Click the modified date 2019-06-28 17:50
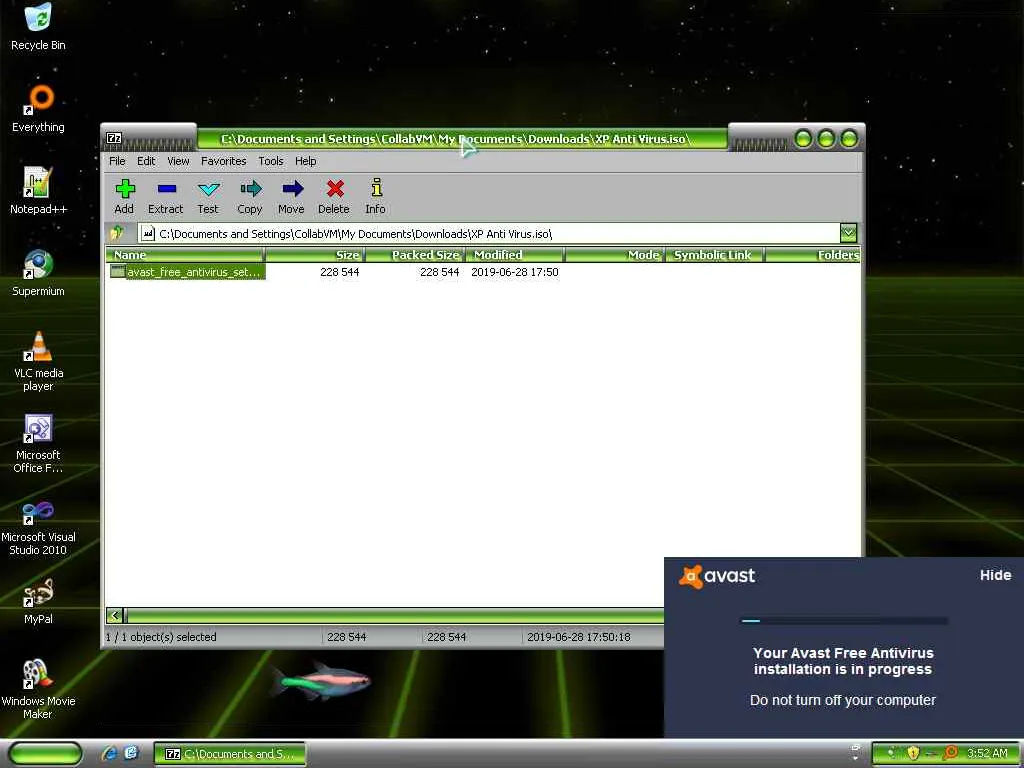This screenshot has height=768, width=1024. point(515,272)
